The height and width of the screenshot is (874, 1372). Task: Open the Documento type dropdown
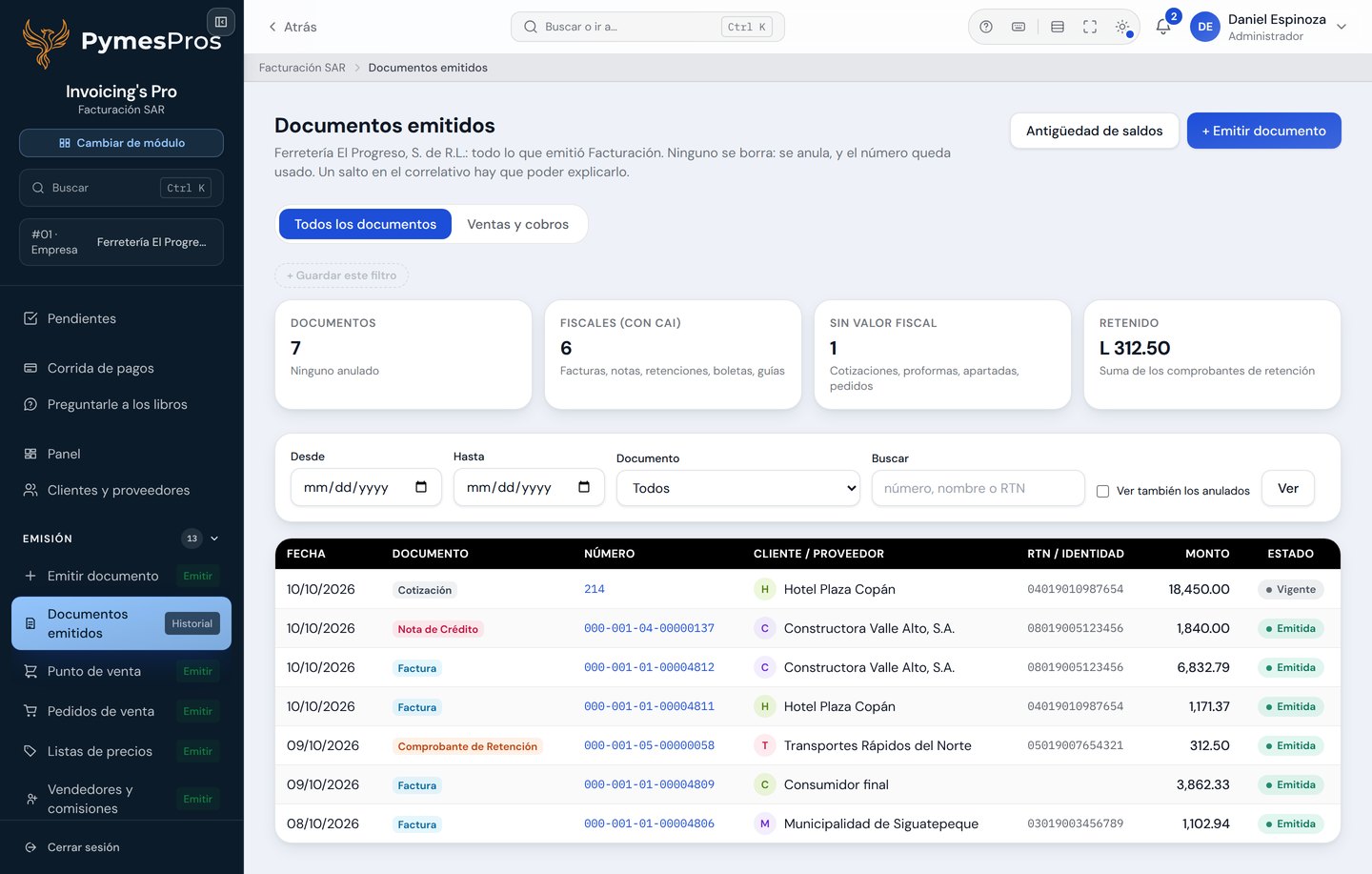[738, 488]
